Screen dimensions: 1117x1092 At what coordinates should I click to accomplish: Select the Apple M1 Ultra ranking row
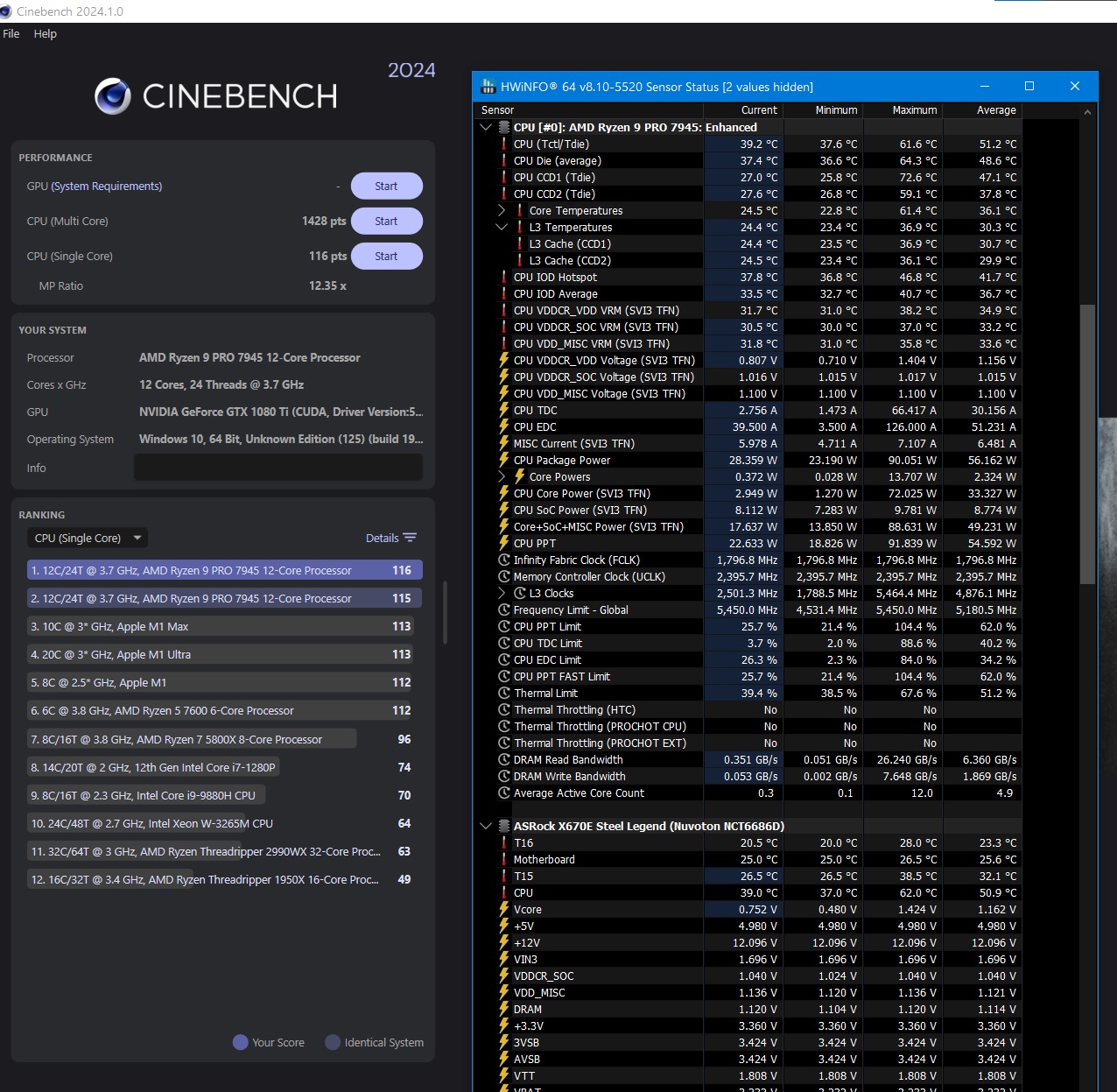click(221, 654)
